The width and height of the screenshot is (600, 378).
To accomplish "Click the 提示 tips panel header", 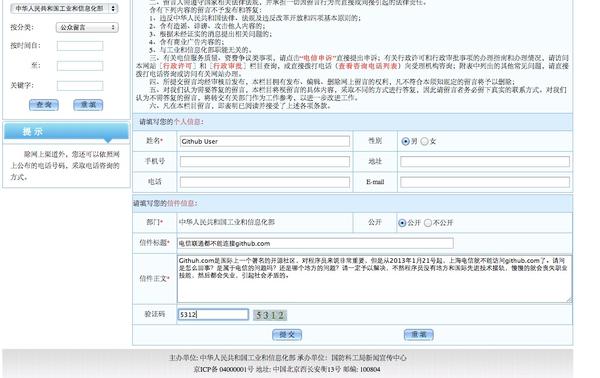I will pyautogui.click(x=66, y=132).
